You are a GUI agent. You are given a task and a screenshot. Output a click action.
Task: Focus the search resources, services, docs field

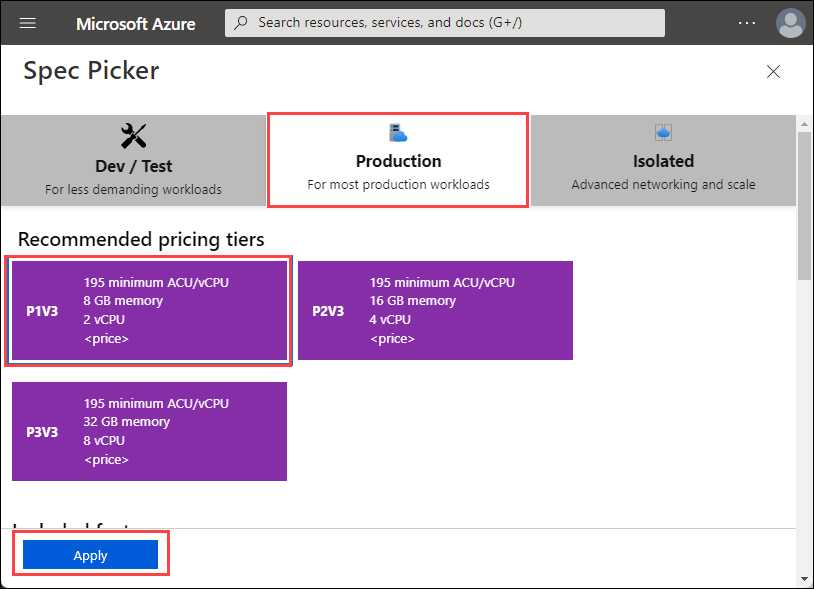pyautogui.click(x=444, y=23)
